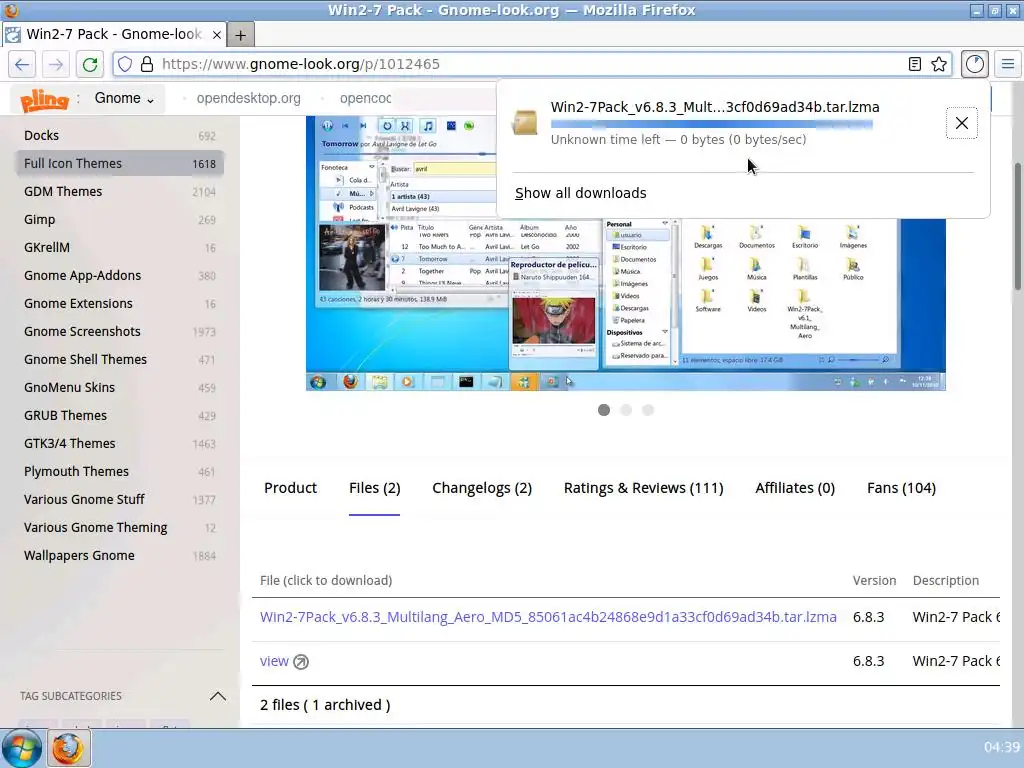Click the Firefox taskbar icon
The width and height of the screenshot is (1024, 768).
68,748
